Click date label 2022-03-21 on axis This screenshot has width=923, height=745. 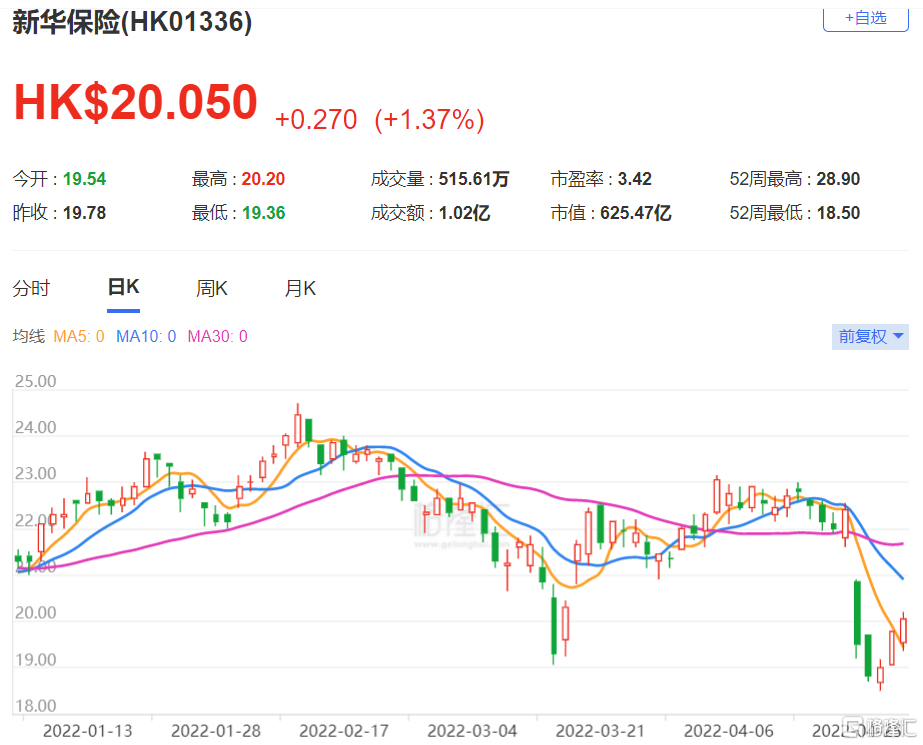tap(600, 731)
